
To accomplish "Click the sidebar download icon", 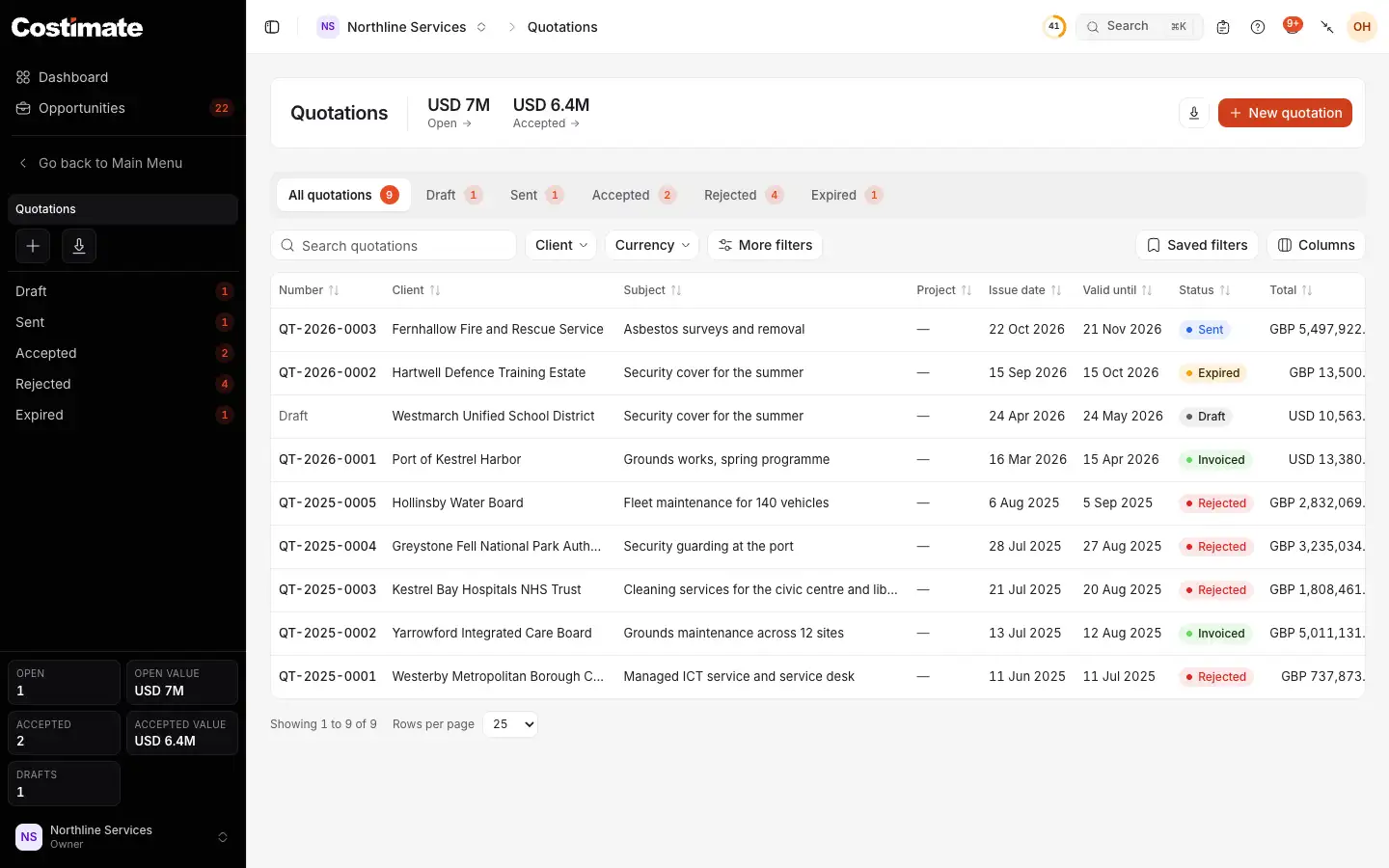I will click(79, 246).
